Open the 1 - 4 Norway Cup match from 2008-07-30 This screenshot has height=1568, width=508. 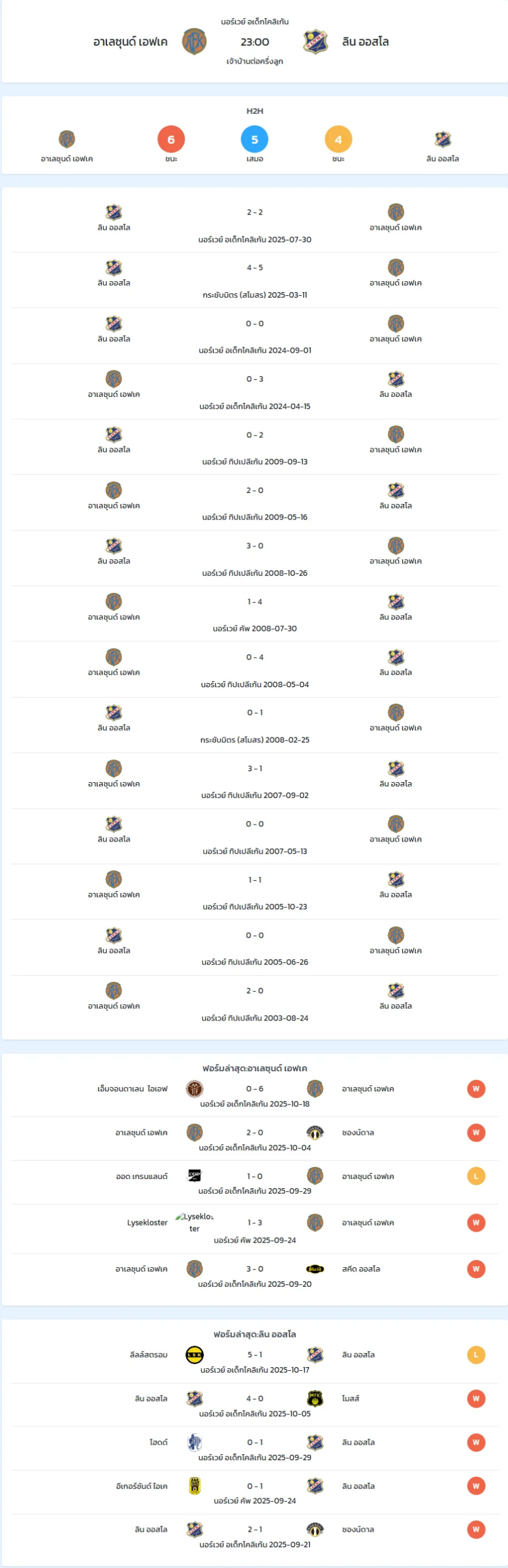pyautogui.click(x=255, y=602)
